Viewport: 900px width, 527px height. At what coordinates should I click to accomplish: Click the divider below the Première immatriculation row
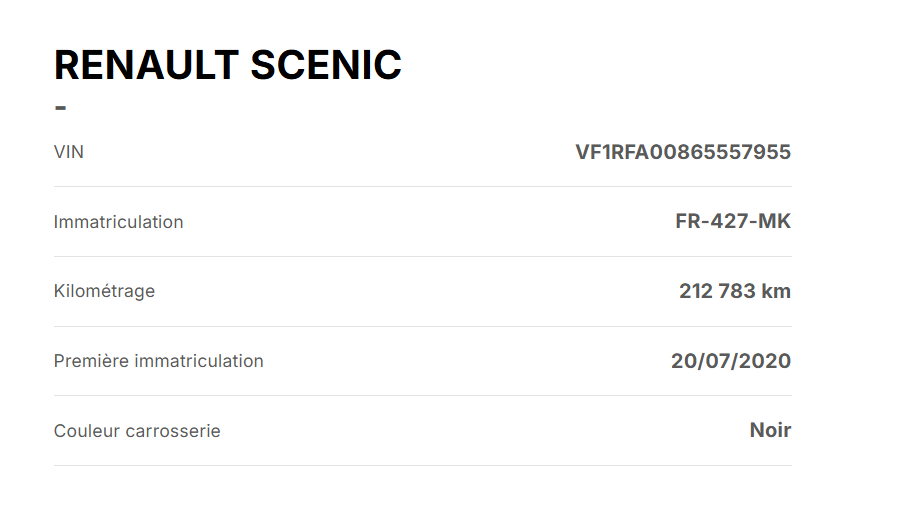click(x=422, y=395)
